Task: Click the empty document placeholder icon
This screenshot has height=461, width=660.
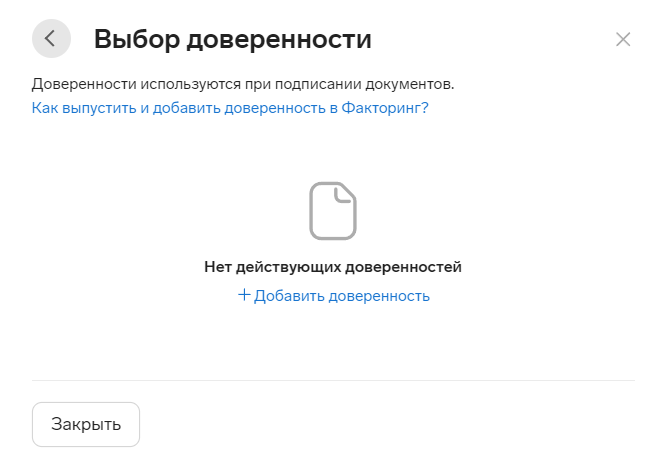Action: tap(333, 211)
